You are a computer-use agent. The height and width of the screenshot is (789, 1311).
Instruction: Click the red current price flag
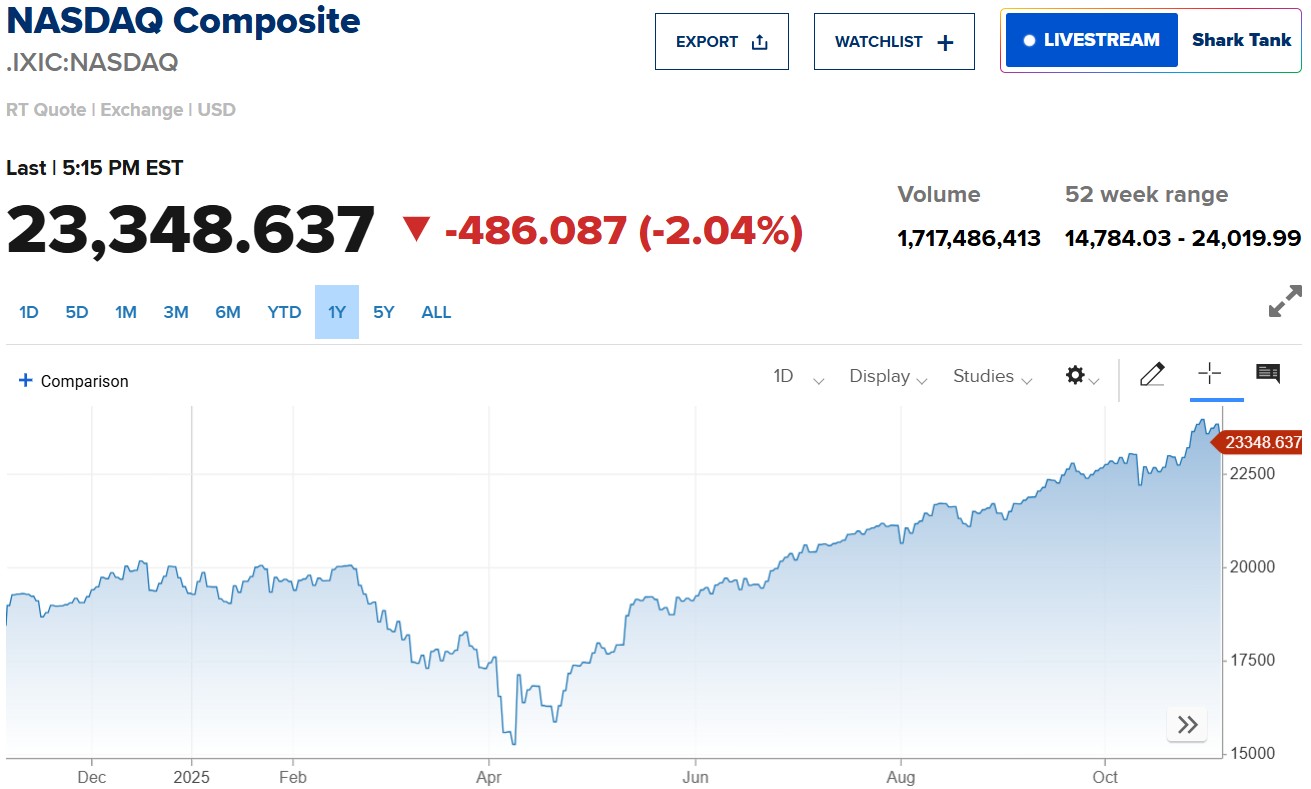click(1261, 442)
